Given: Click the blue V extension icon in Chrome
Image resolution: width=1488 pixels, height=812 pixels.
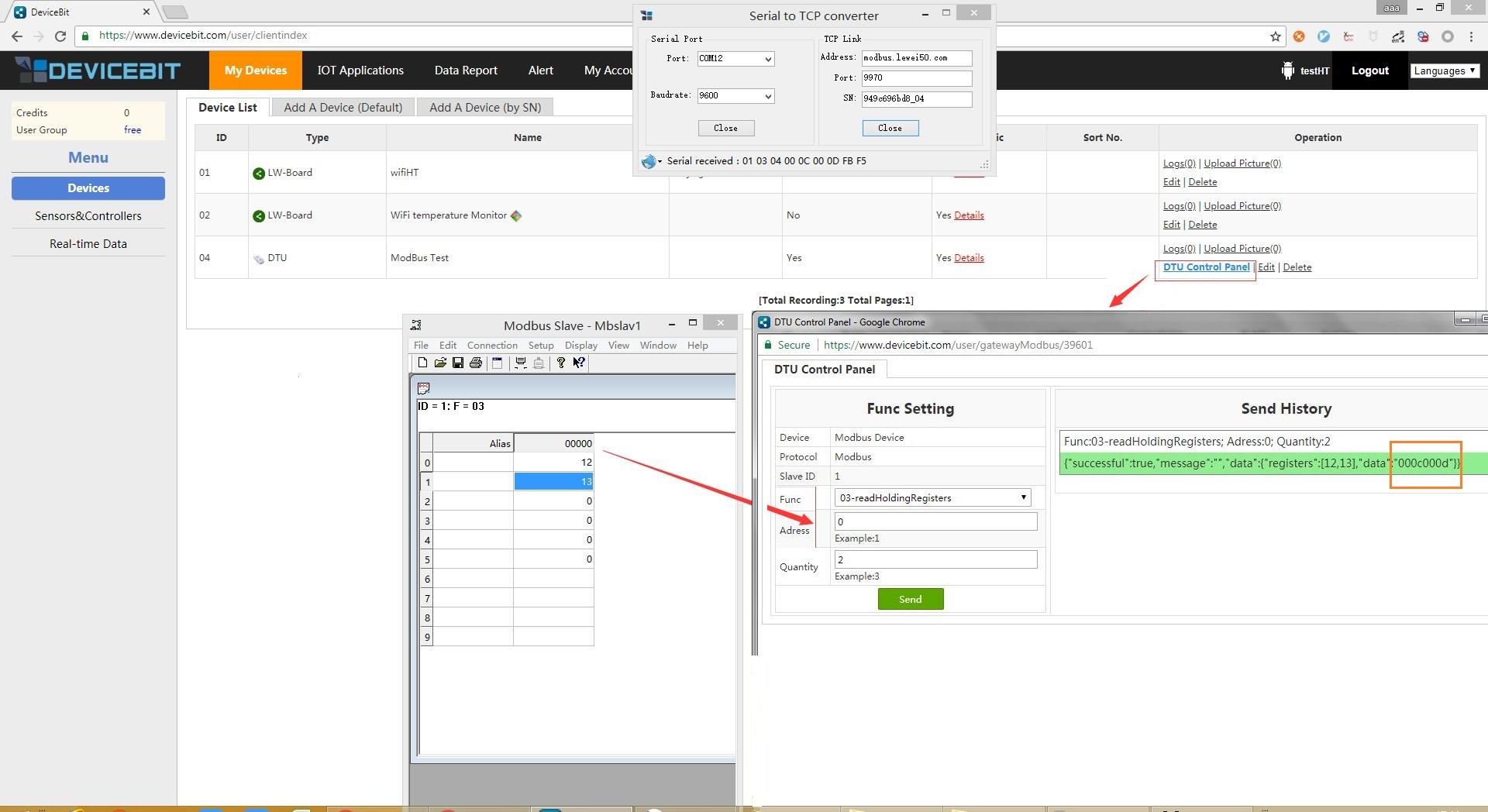Looking at the screenshot, I should coord(1324,36).
